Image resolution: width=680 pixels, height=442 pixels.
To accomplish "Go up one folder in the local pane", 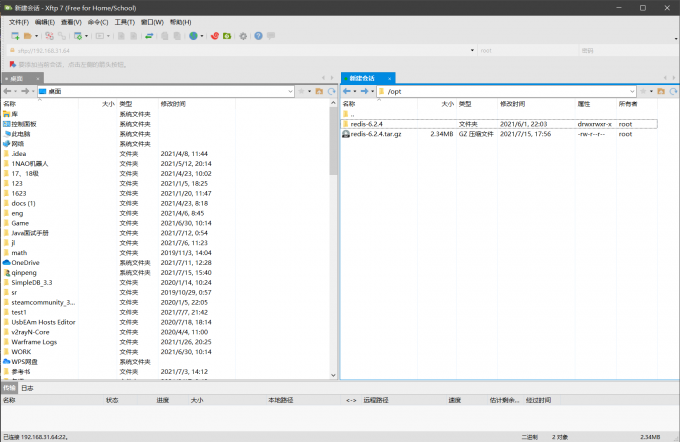I will tap(319, 91).
